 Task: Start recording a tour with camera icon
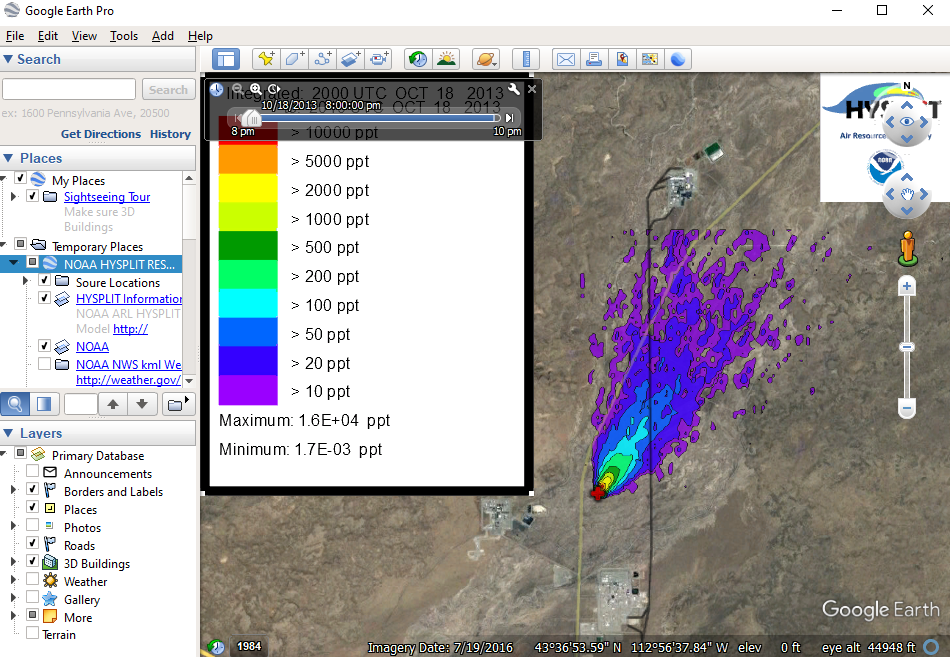[x=379, y=59]
